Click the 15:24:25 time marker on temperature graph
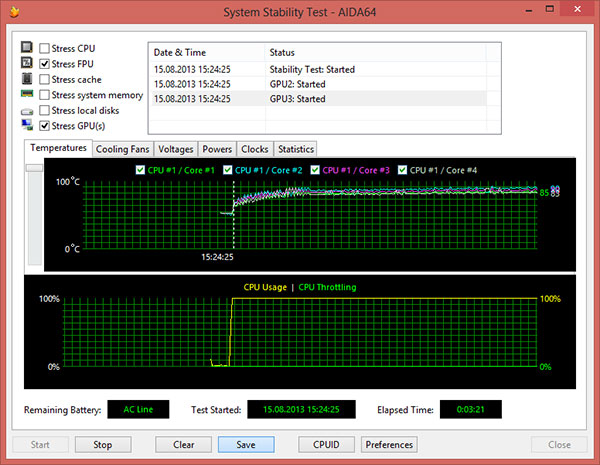 tap(217, 257)
